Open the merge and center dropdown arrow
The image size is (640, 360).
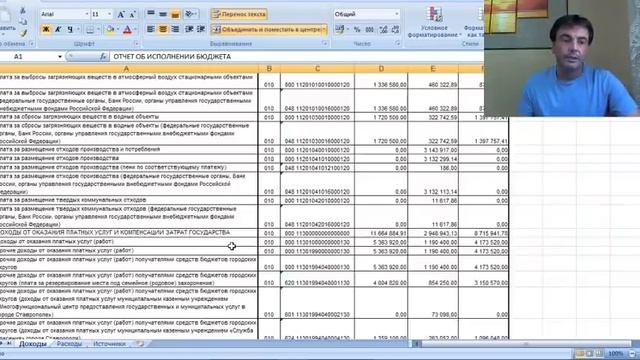pos(324,29)
